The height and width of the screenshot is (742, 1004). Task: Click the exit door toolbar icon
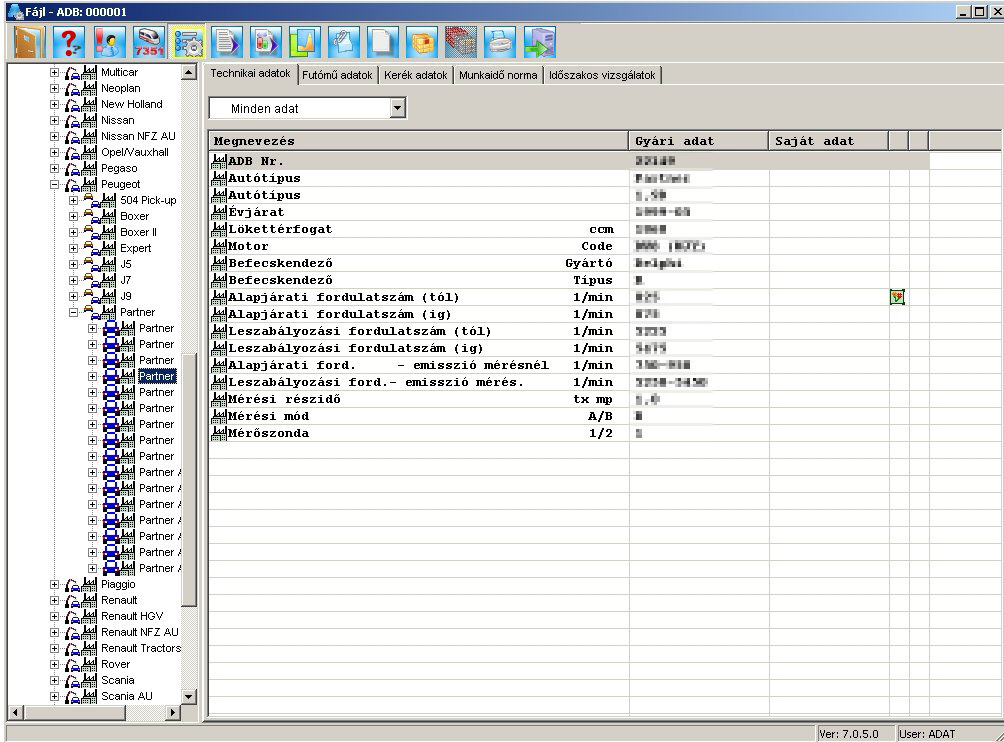click(x=30, y=42)
